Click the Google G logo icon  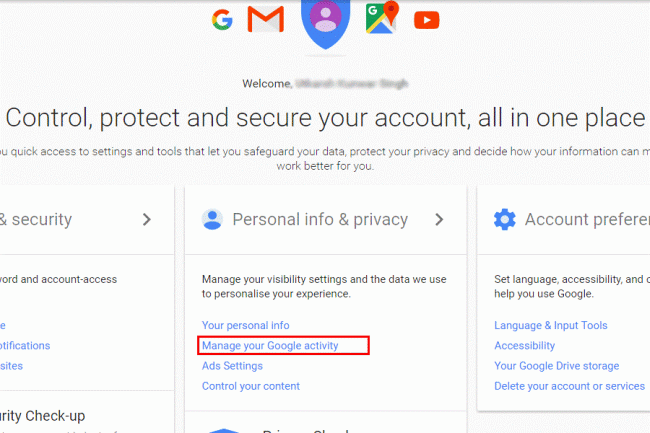(x=222, y=19)
